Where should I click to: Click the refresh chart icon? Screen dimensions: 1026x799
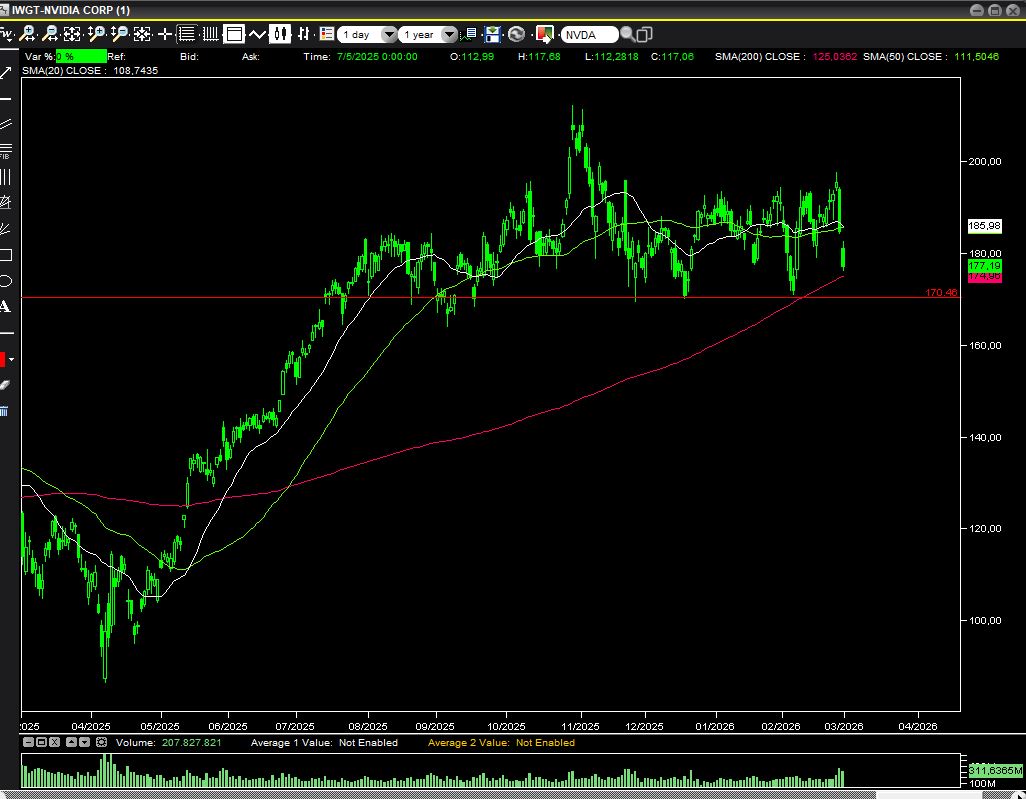click(x=516, y=34)
